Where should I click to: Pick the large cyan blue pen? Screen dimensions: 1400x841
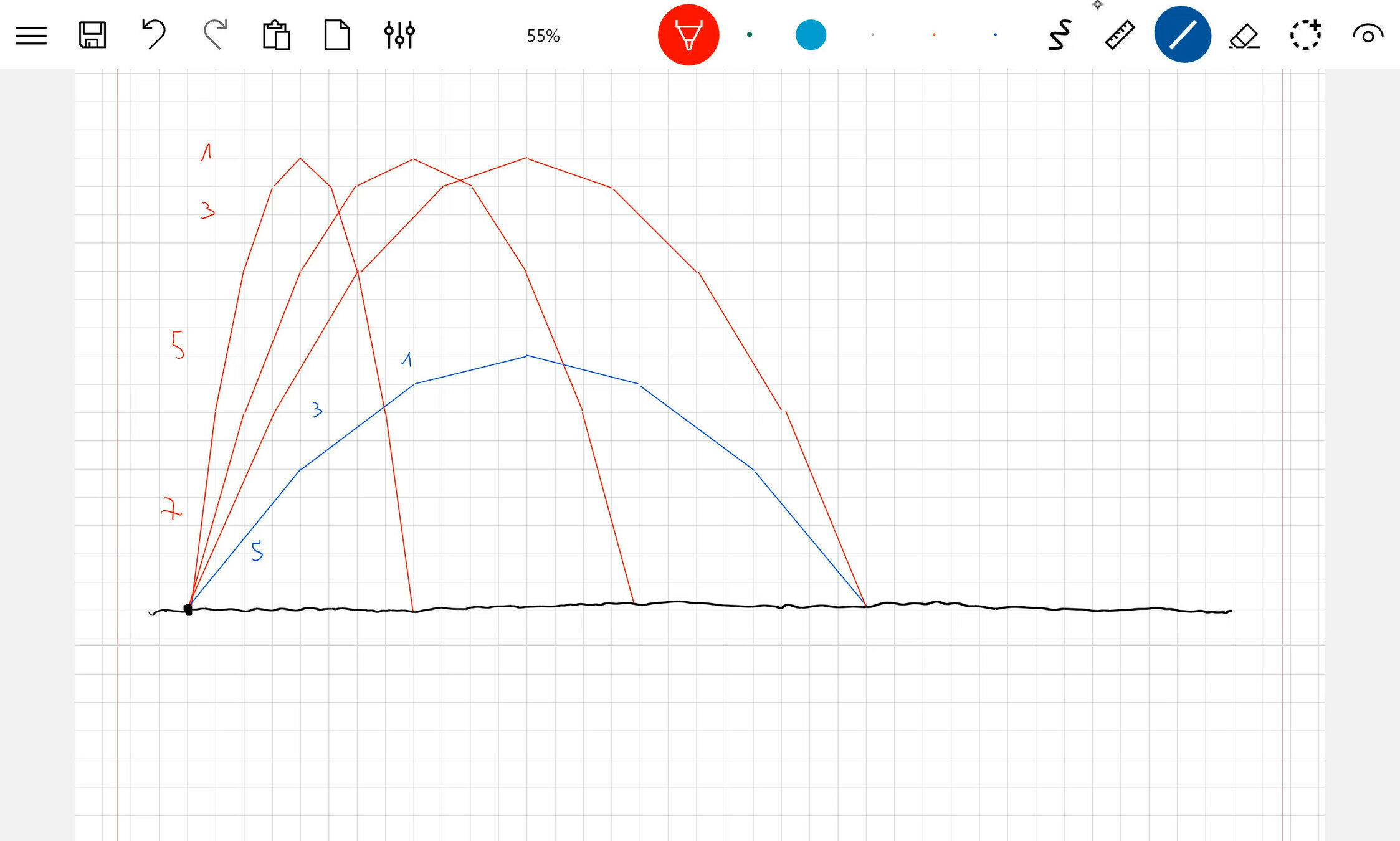811,35
